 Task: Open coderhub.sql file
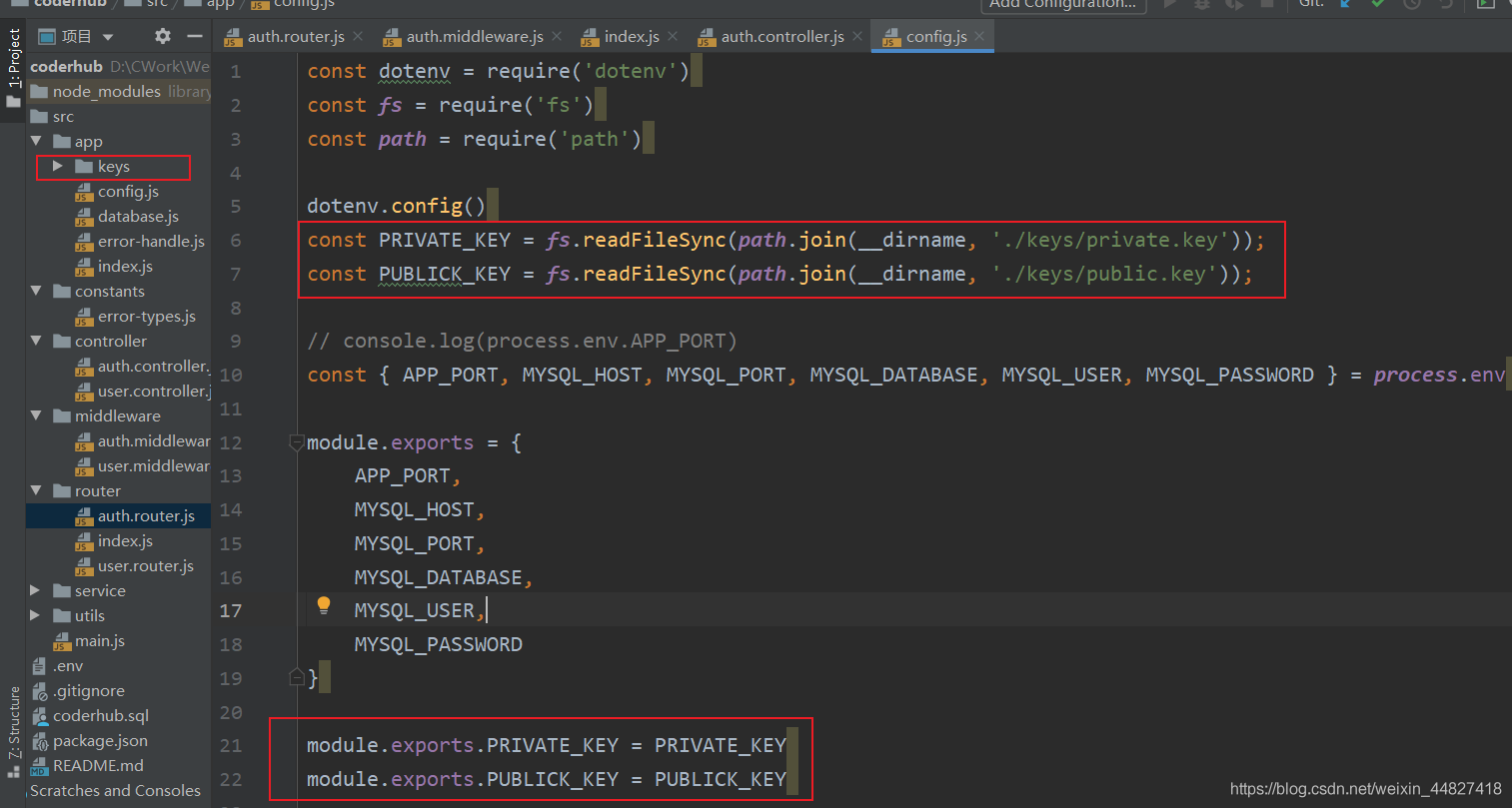coord(101,715)
